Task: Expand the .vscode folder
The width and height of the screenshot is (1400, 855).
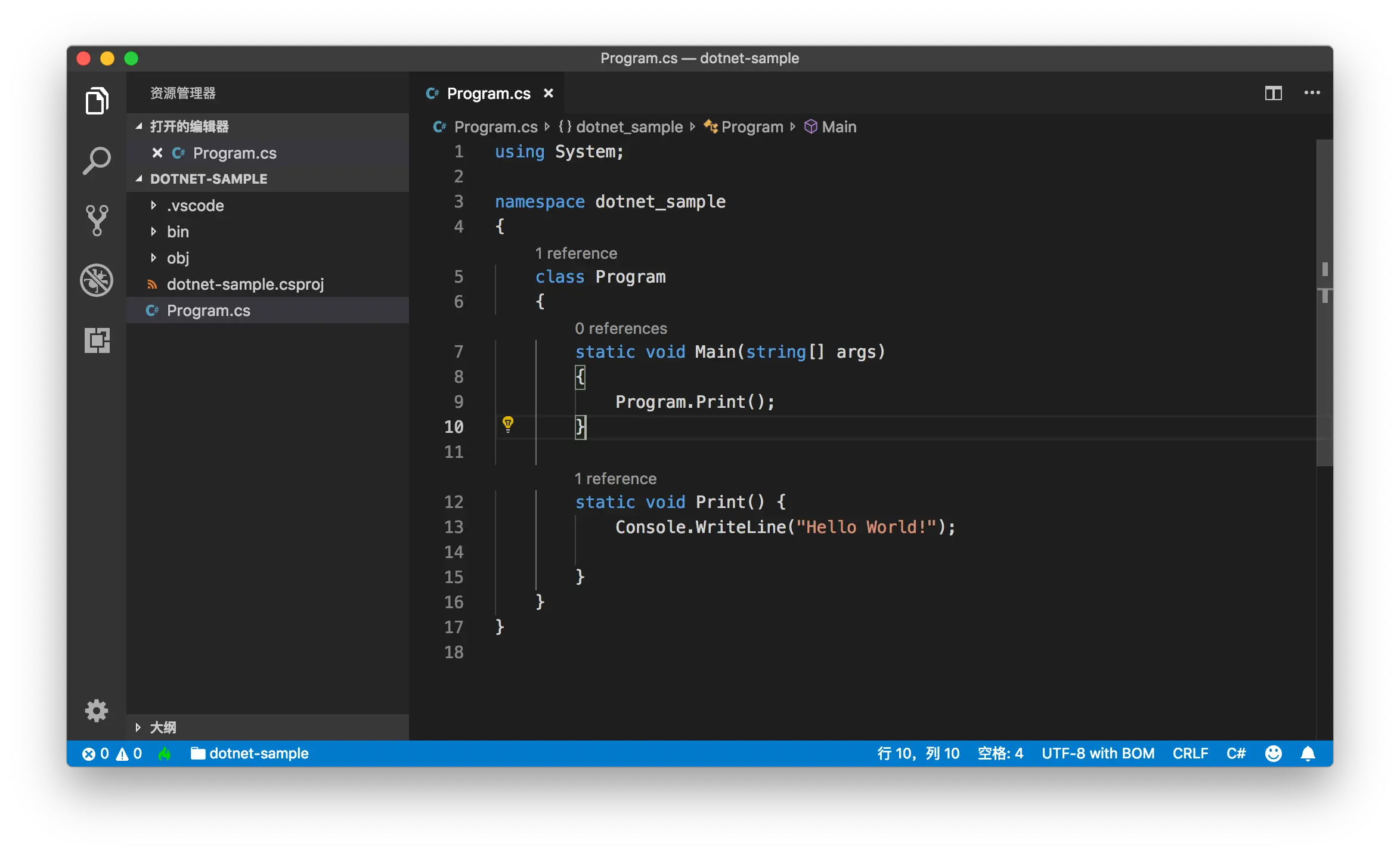Action: (196, 206)
